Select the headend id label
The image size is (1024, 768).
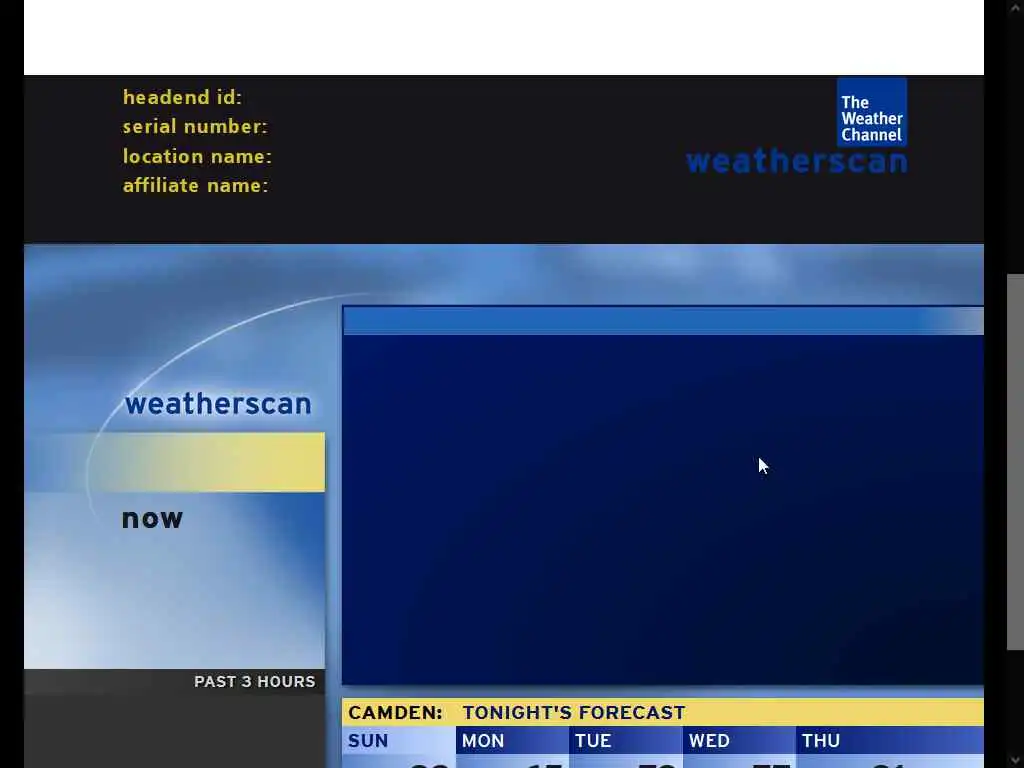tap(182, 97)
